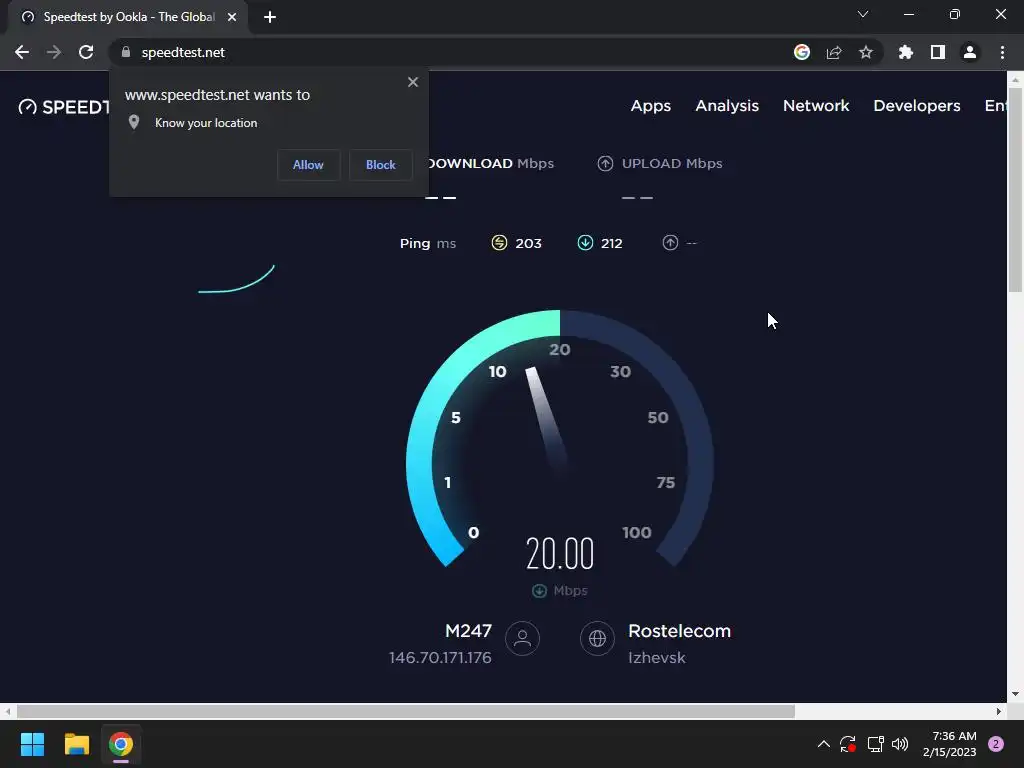The image size is (1024, 768).
Task: Open the Chrome profile icon
Action: coord(970,52)
